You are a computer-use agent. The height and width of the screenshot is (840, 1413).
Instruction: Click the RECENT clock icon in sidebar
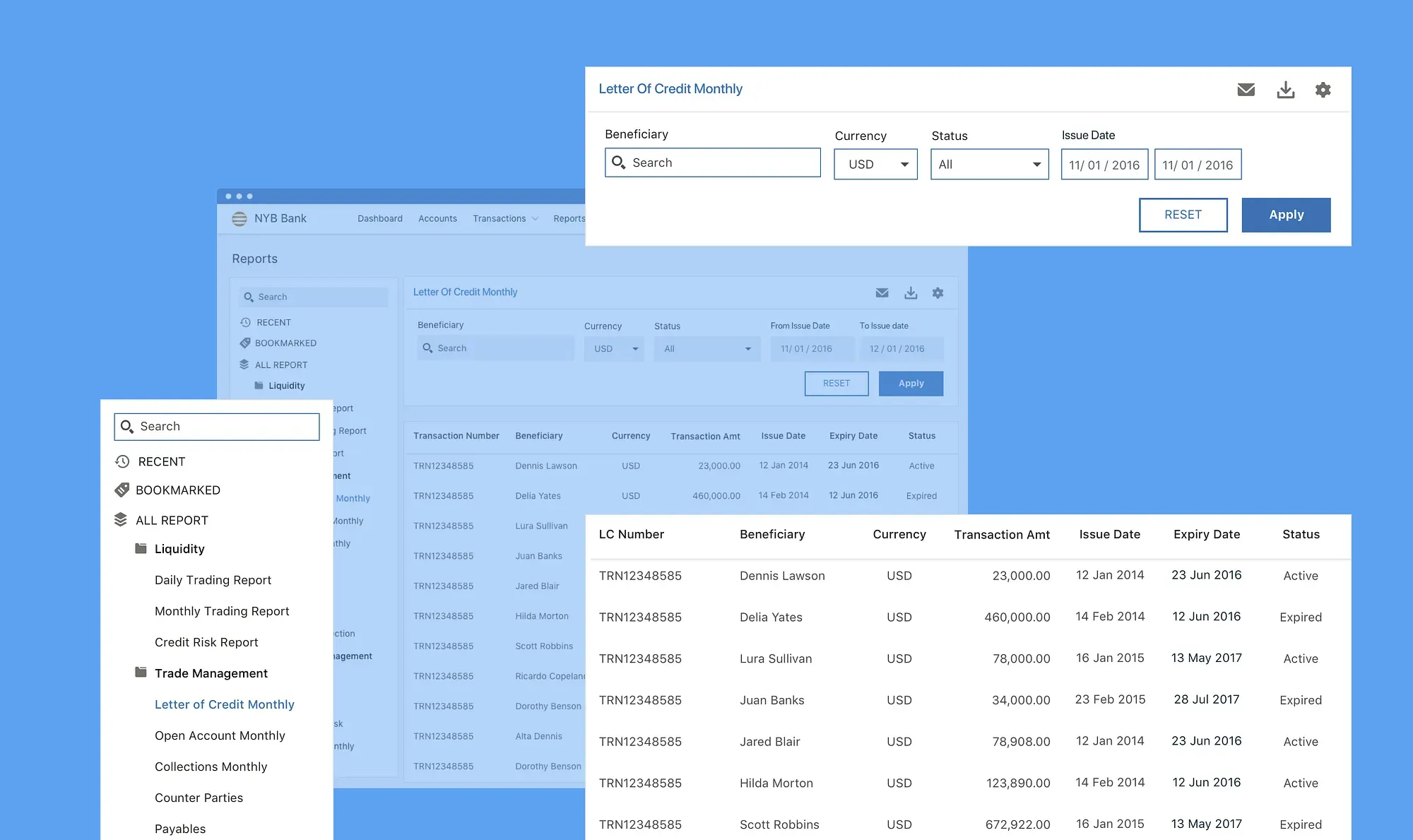tap(122, 461)
